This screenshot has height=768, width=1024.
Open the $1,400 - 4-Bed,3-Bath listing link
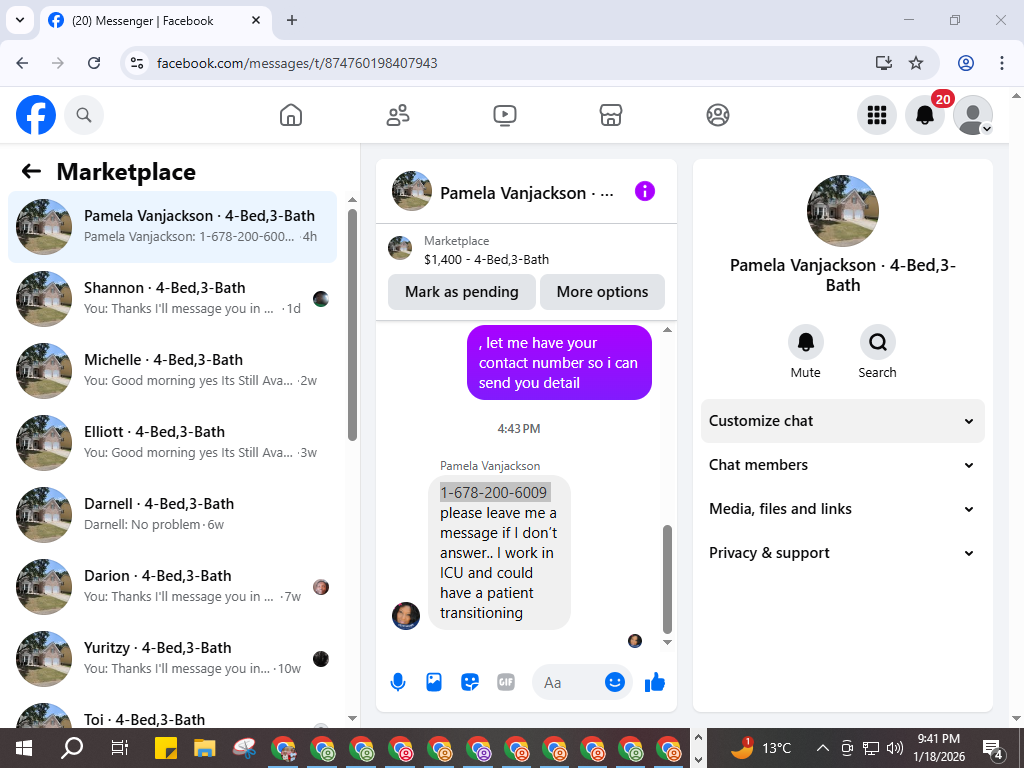pyautogui.click(x=487, y=259)
